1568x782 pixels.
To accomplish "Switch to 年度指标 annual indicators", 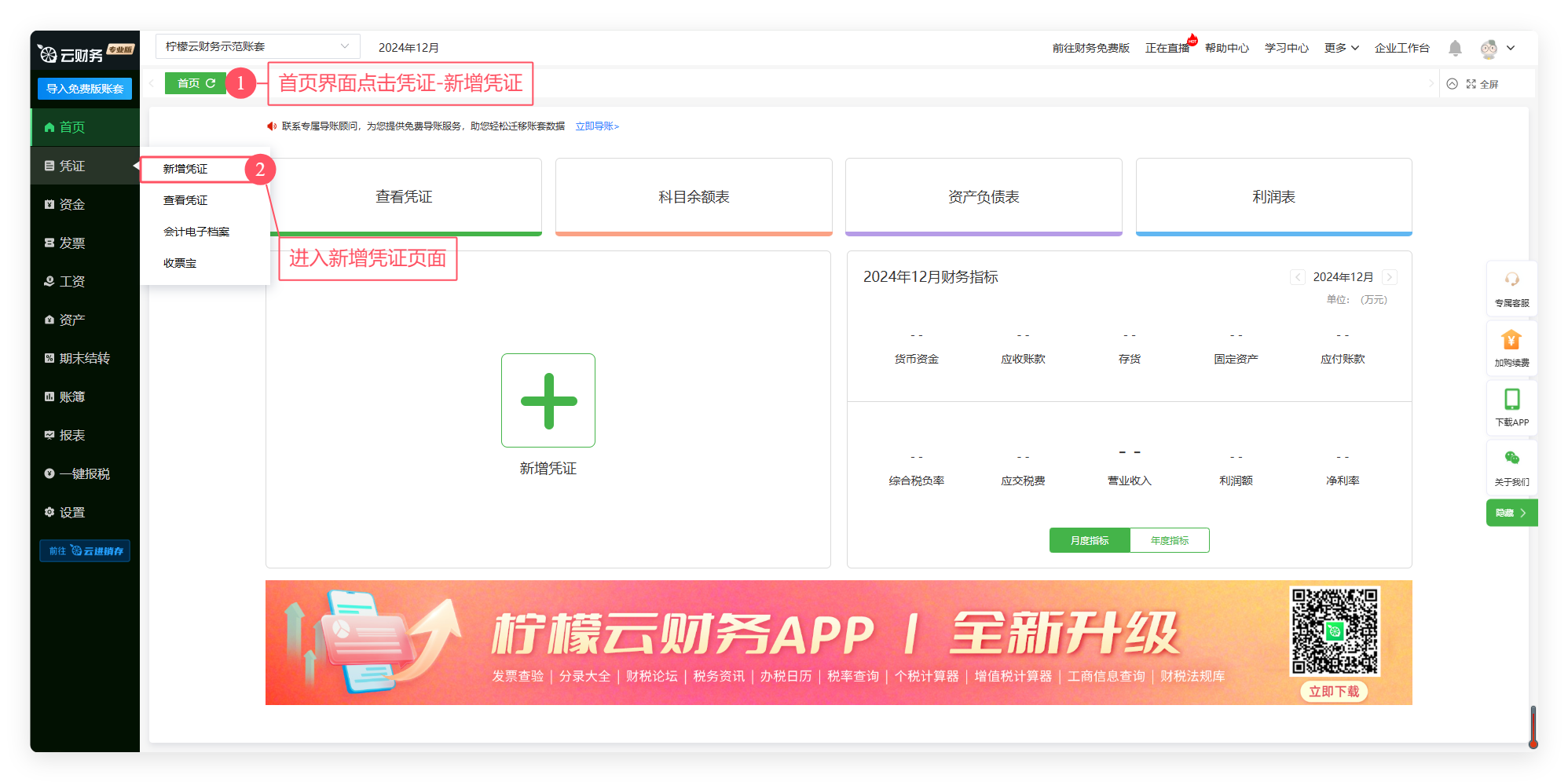I will (x=1169, y=540).
